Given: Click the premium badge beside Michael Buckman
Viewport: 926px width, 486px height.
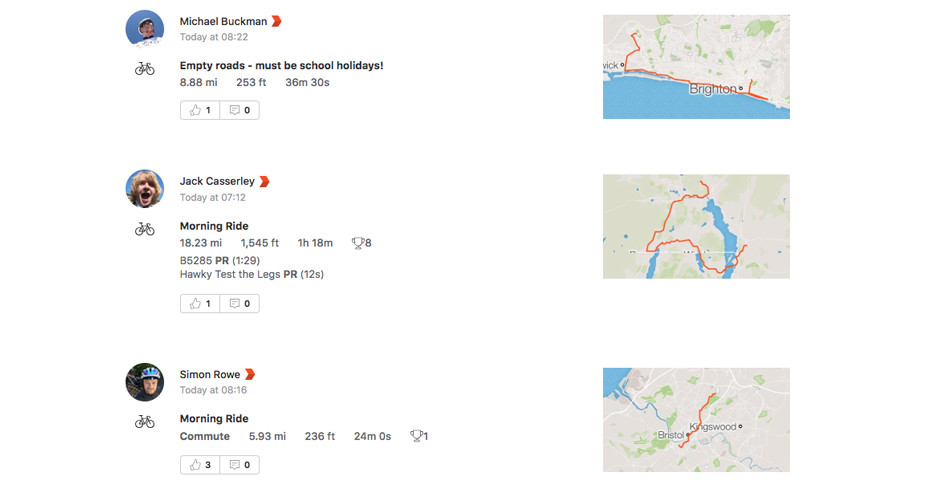Looking at the screenshot, I should (276, 21).
